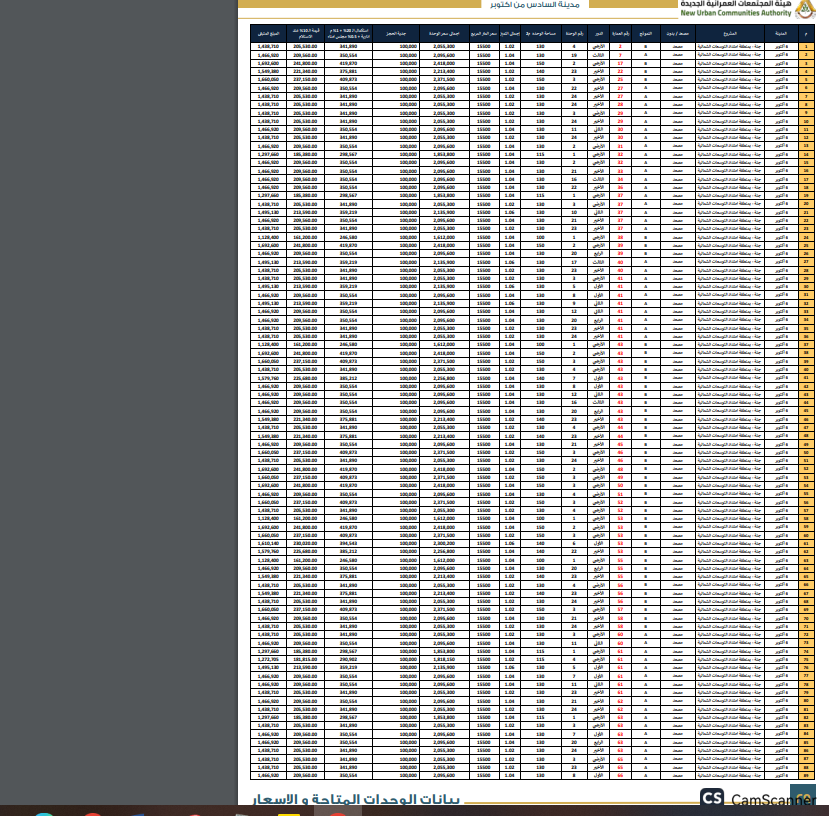Select the cell with value 181,815.00
Image resolution: width=829 pixels, height=816 pixels.
pyautogui.click(x=305, y=659)
